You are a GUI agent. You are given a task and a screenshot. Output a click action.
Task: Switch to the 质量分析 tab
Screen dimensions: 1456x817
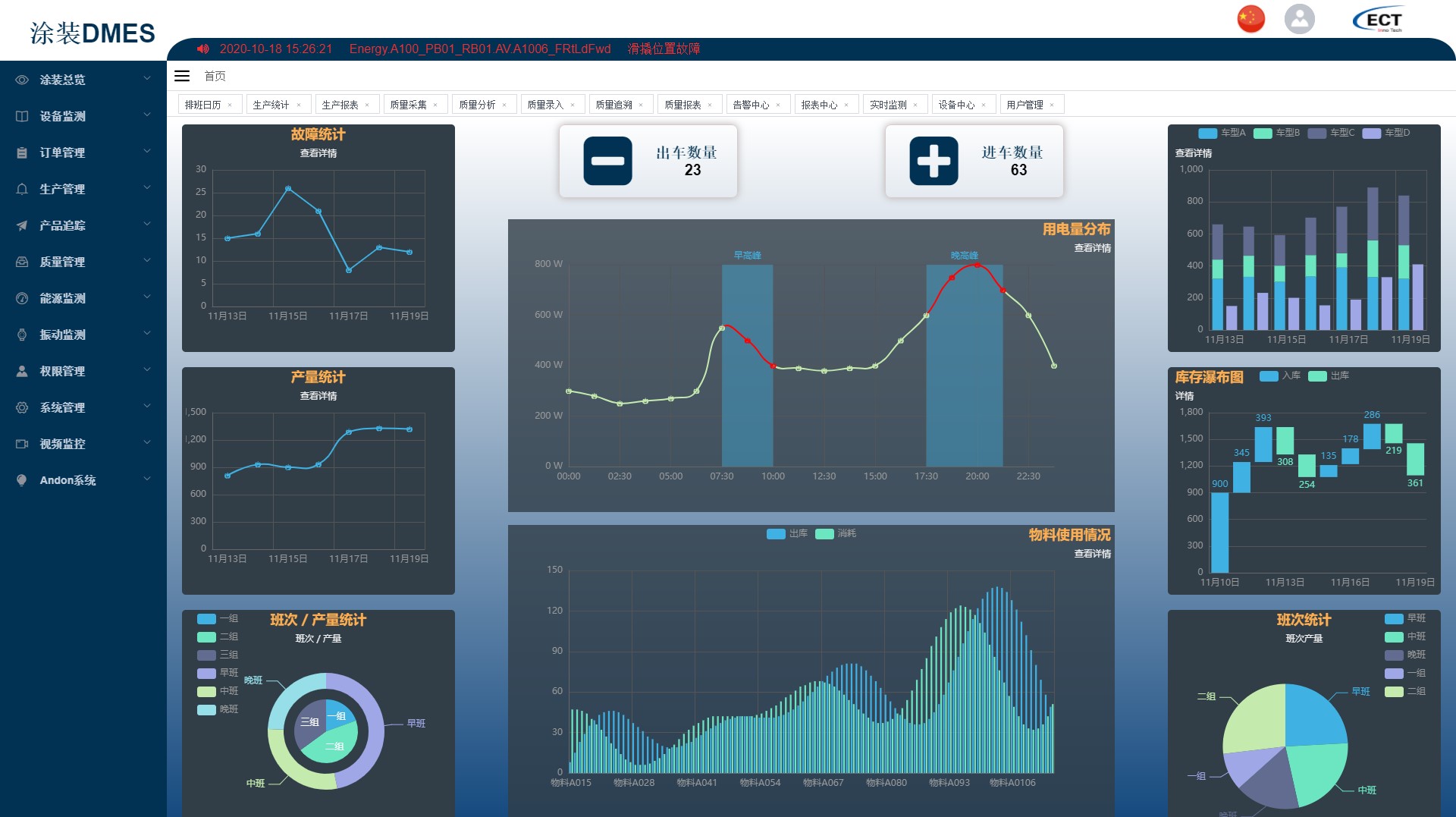(477, 105)
